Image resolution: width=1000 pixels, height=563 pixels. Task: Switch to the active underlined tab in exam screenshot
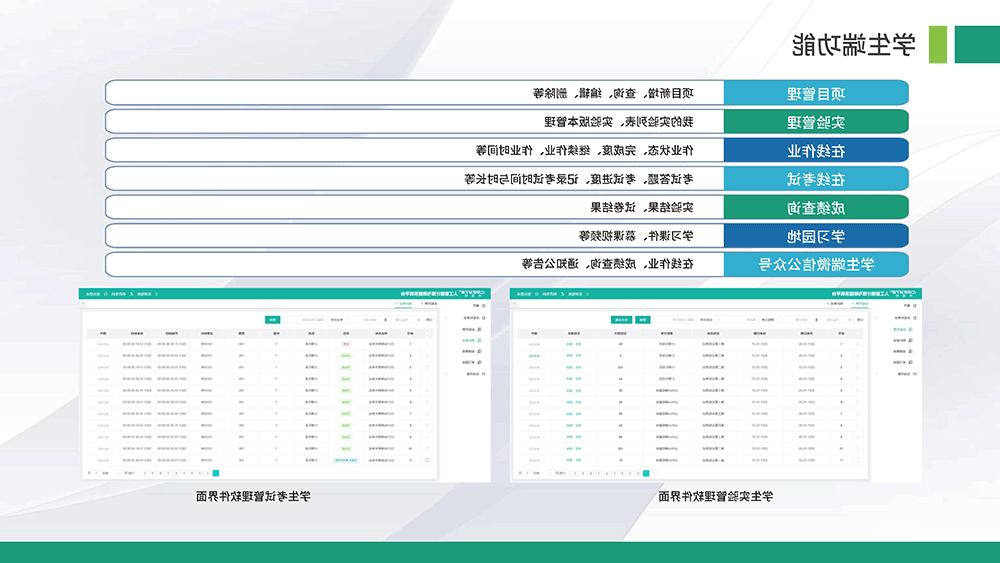(404, 303)
